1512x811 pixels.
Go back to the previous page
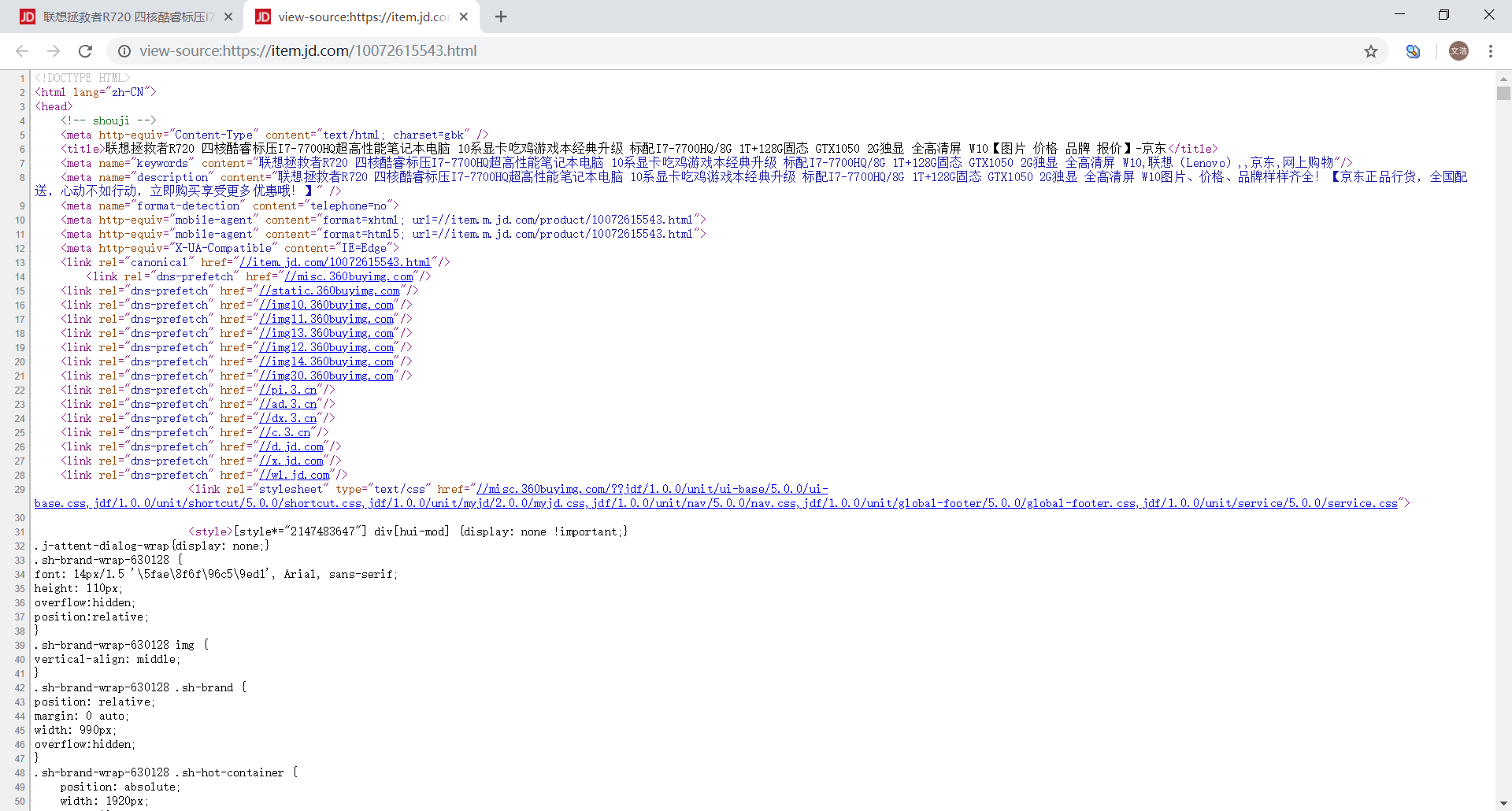tap(22, 51)
